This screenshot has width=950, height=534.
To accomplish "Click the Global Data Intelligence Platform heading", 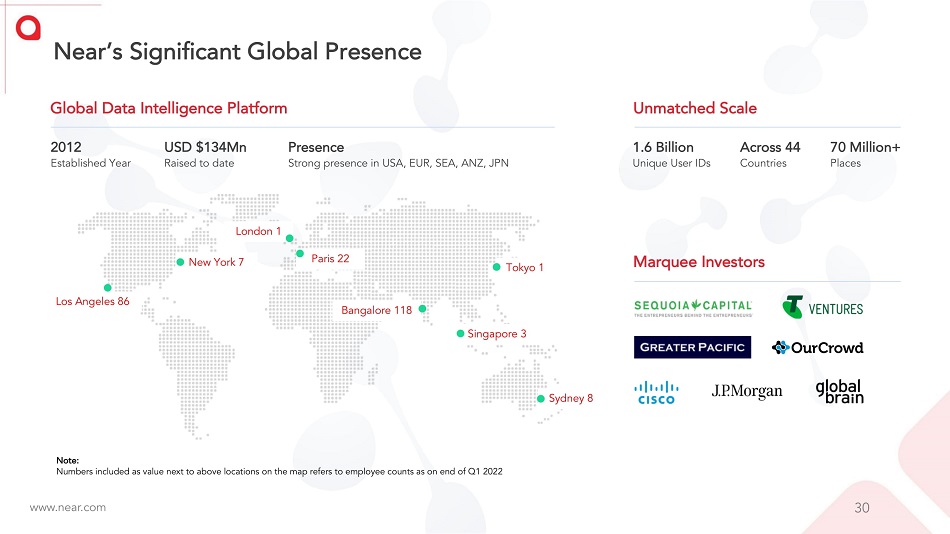I will (x=168, y=108).
